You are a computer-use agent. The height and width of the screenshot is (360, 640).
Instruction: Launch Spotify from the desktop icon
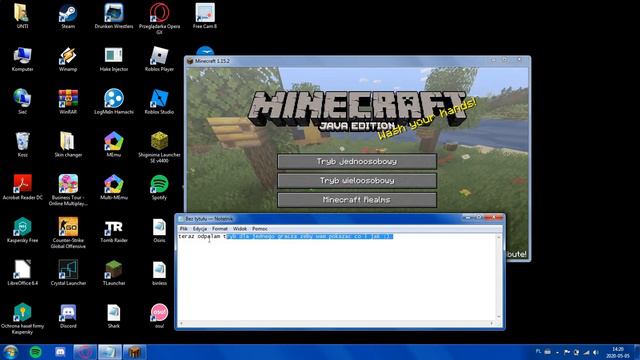(159, 187)
